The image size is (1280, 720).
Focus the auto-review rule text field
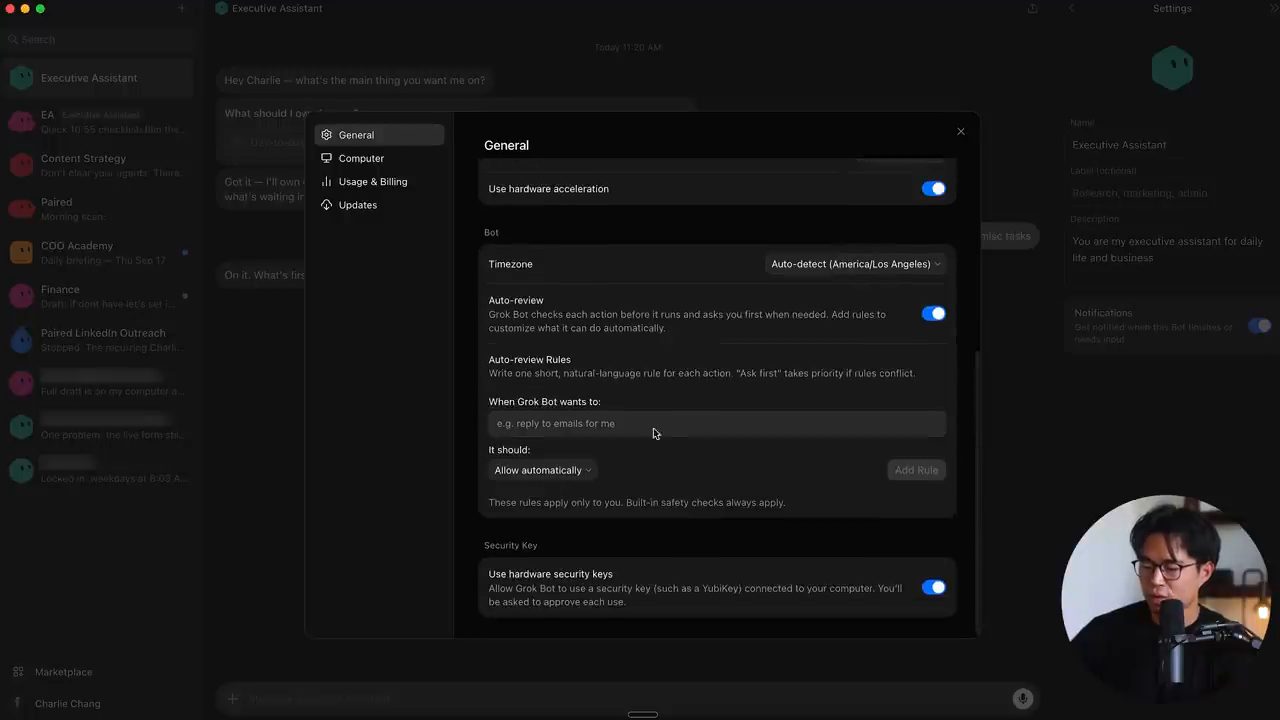coord(717,424)
